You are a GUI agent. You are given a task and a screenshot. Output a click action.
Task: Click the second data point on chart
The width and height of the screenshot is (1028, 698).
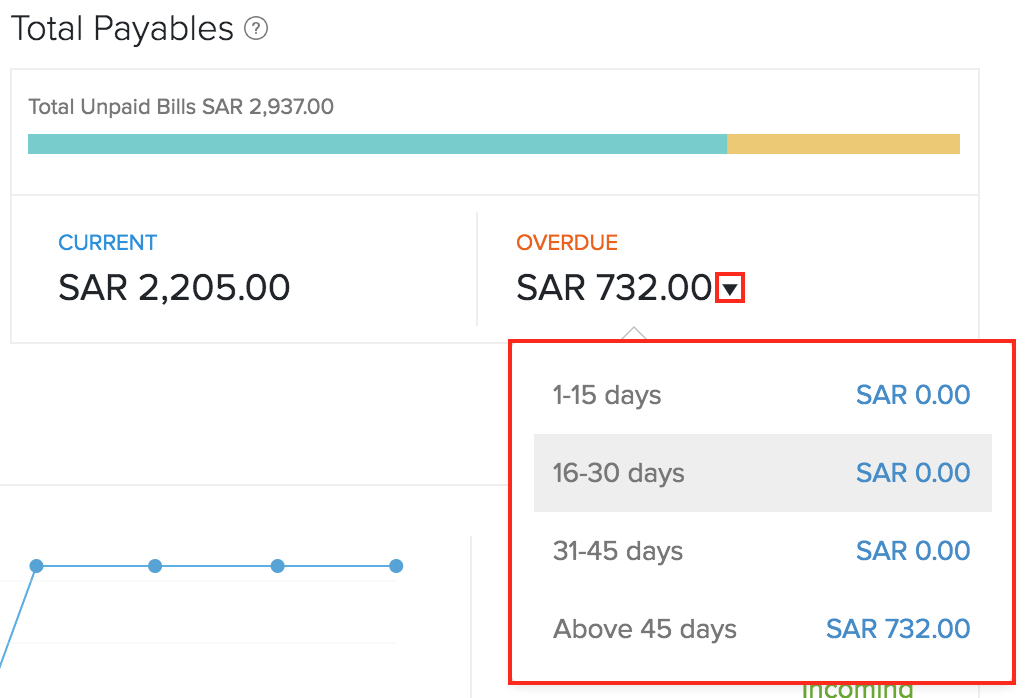coord(155,566)
